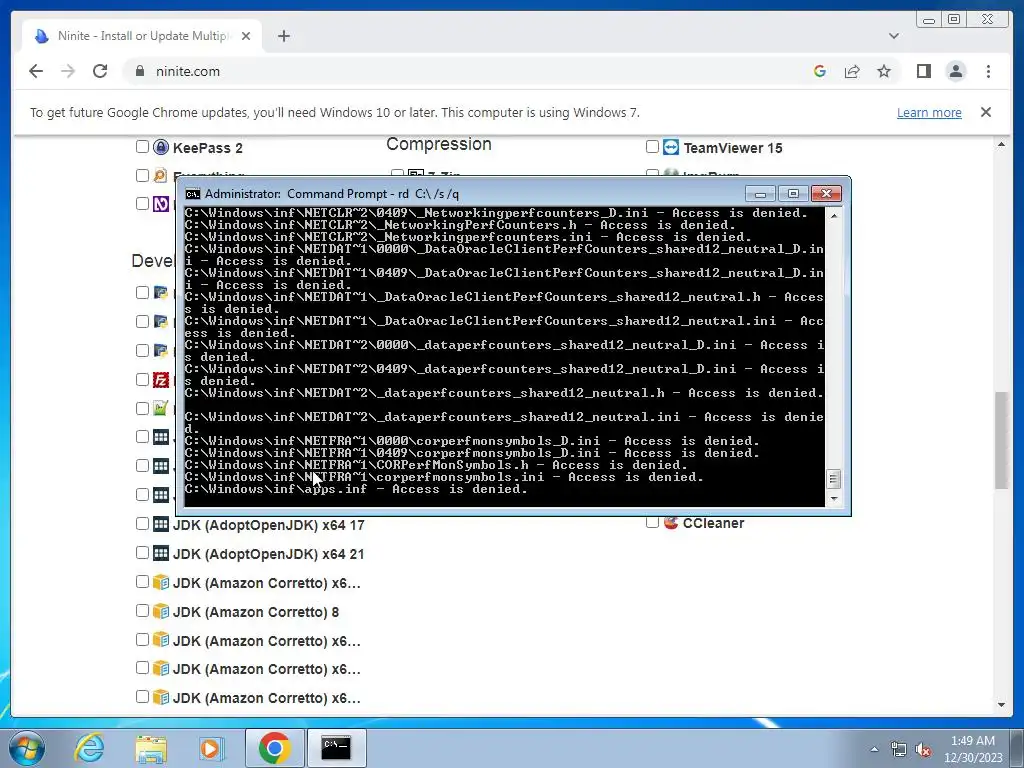The image size is (1024, 768).
Task: Check the KeePass 2 checkbox
Action: click(142, 146)
